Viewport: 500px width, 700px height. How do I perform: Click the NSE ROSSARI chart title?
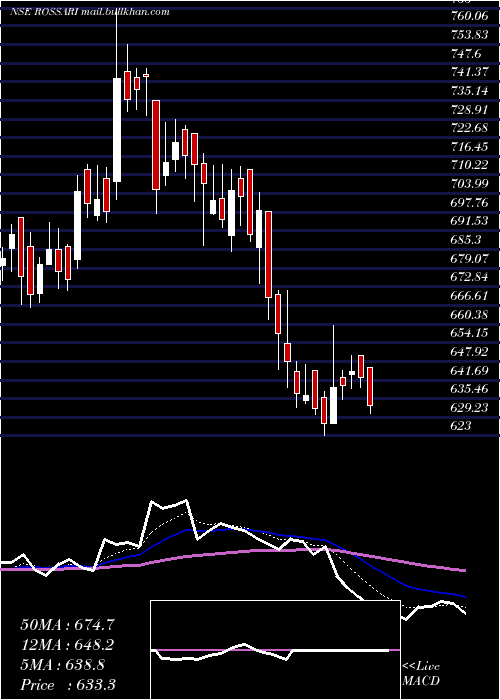pyautogui.click(x=90, y=12)
